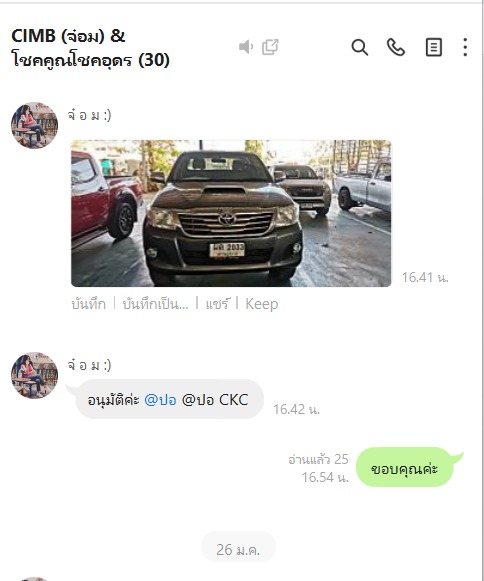Click sender name จ๋อม :) above the photo
This screenshot has width=484, height=581.
pos(89,115)
